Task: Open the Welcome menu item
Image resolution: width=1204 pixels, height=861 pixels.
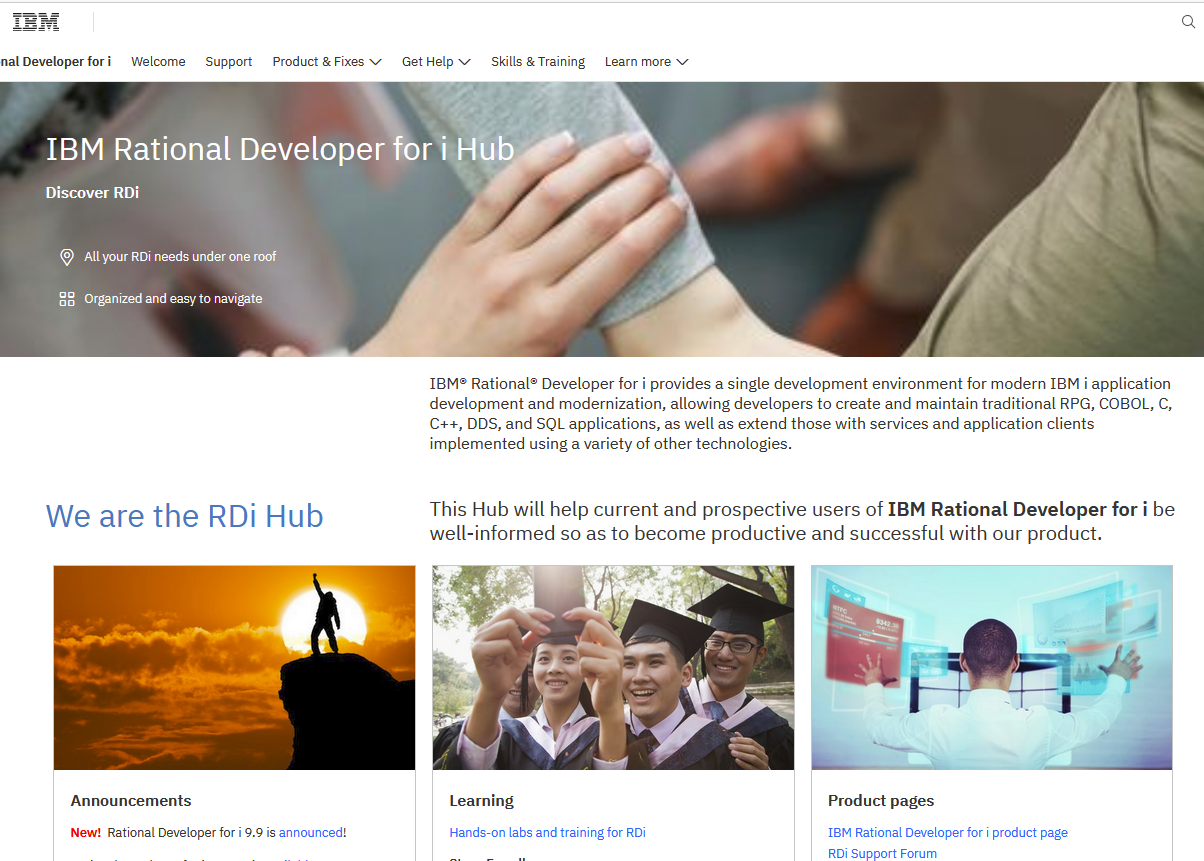Action: coord(158,62)
